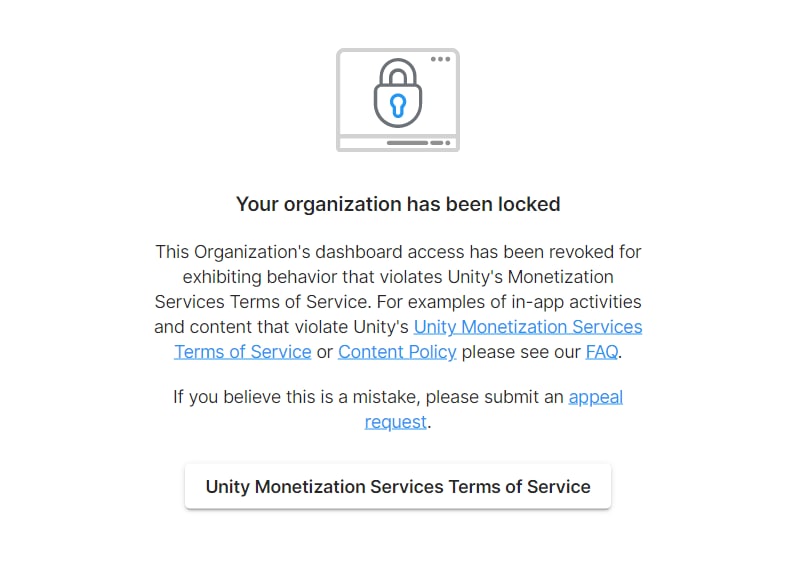This screenshot has height=570, width=807.
Task: Click the word "appeal" in the appeal link
Action: click(595, 397)
